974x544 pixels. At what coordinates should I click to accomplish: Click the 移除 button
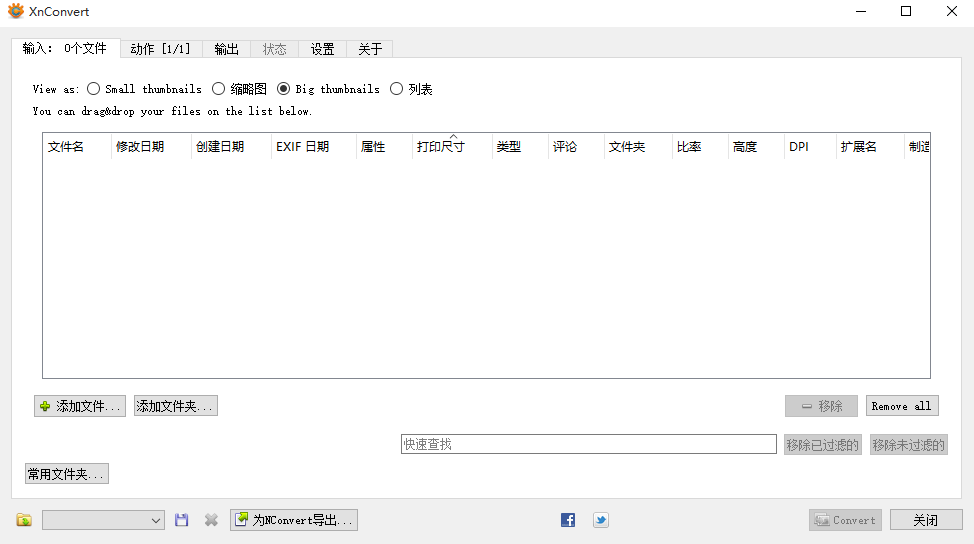(x=821, y=406)
